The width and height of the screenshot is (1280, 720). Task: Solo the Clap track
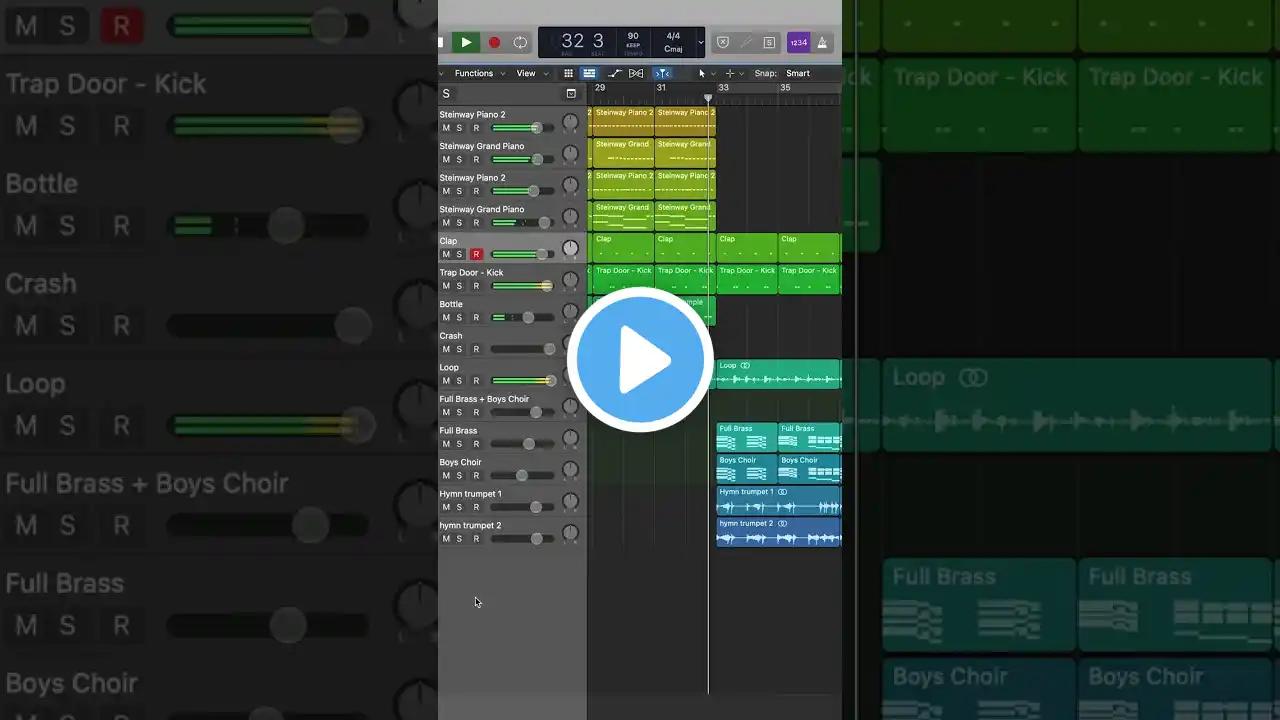tap(459, 255)
